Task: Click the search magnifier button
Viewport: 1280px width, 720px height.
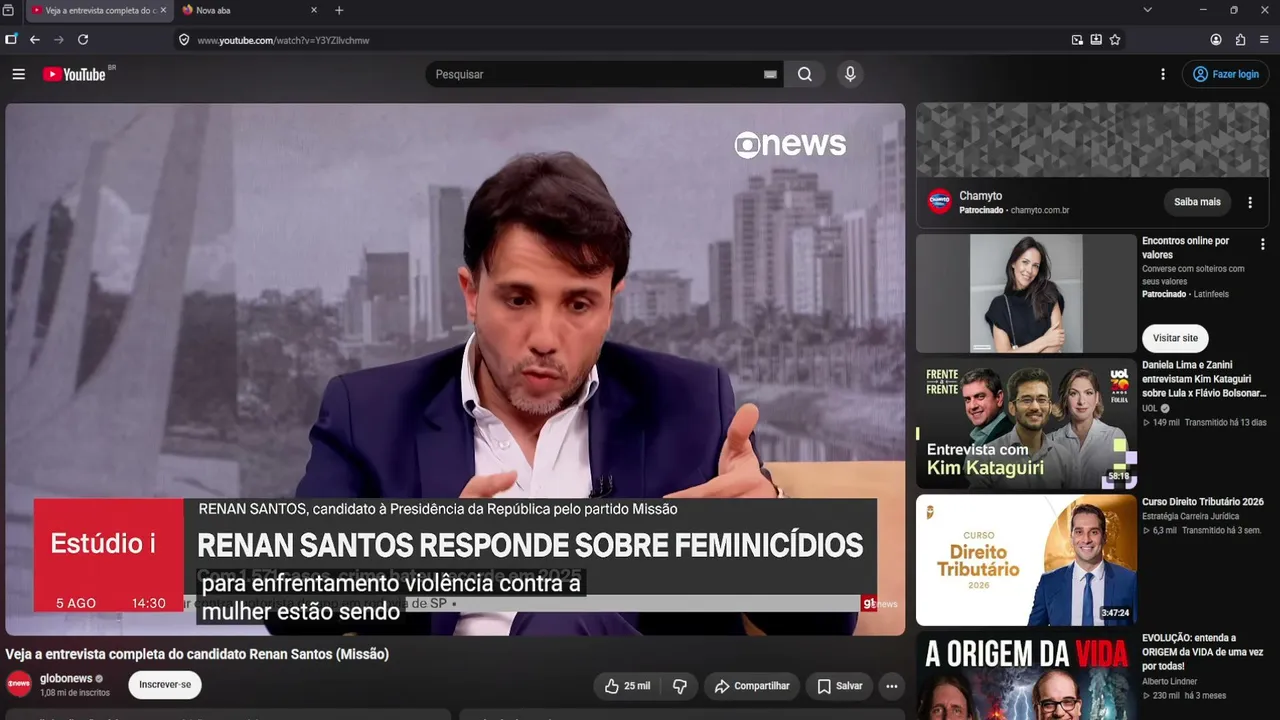Action: click(x=804, y=74)
